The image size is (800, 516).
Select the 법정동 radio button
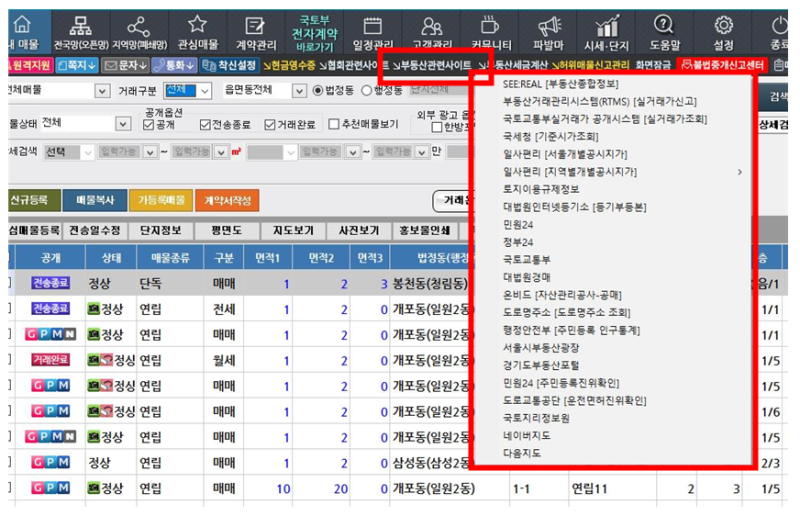click(x=317, y=90)
